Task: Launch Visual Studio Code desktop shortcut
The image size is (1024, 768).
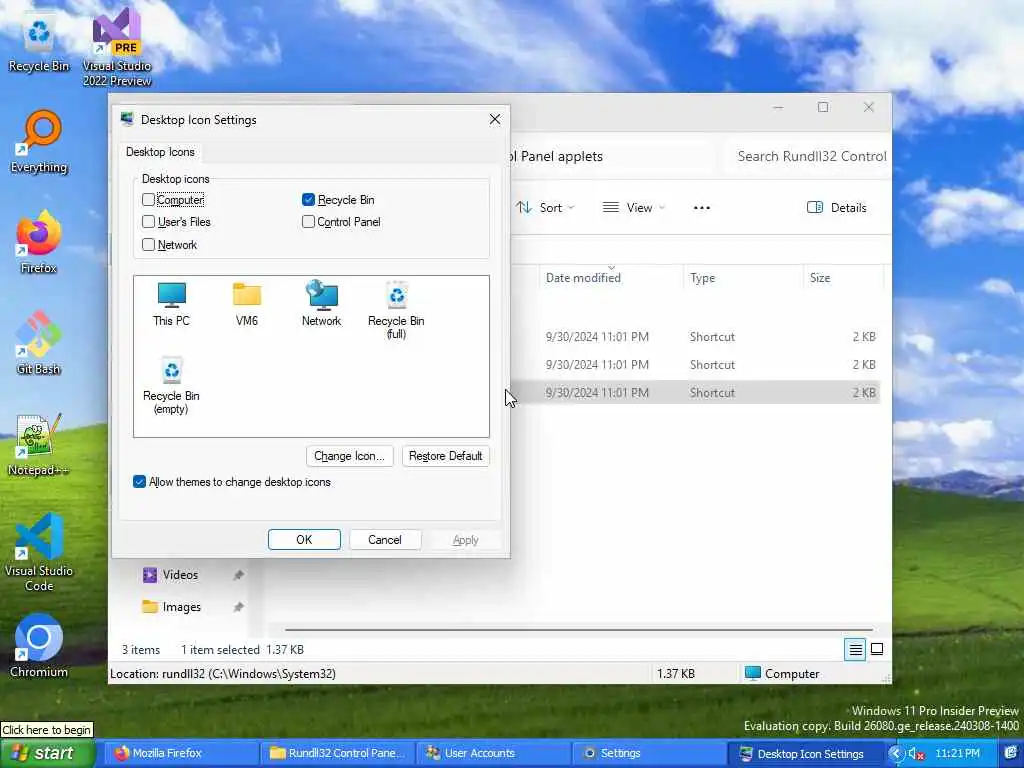Action: point(39,552)
